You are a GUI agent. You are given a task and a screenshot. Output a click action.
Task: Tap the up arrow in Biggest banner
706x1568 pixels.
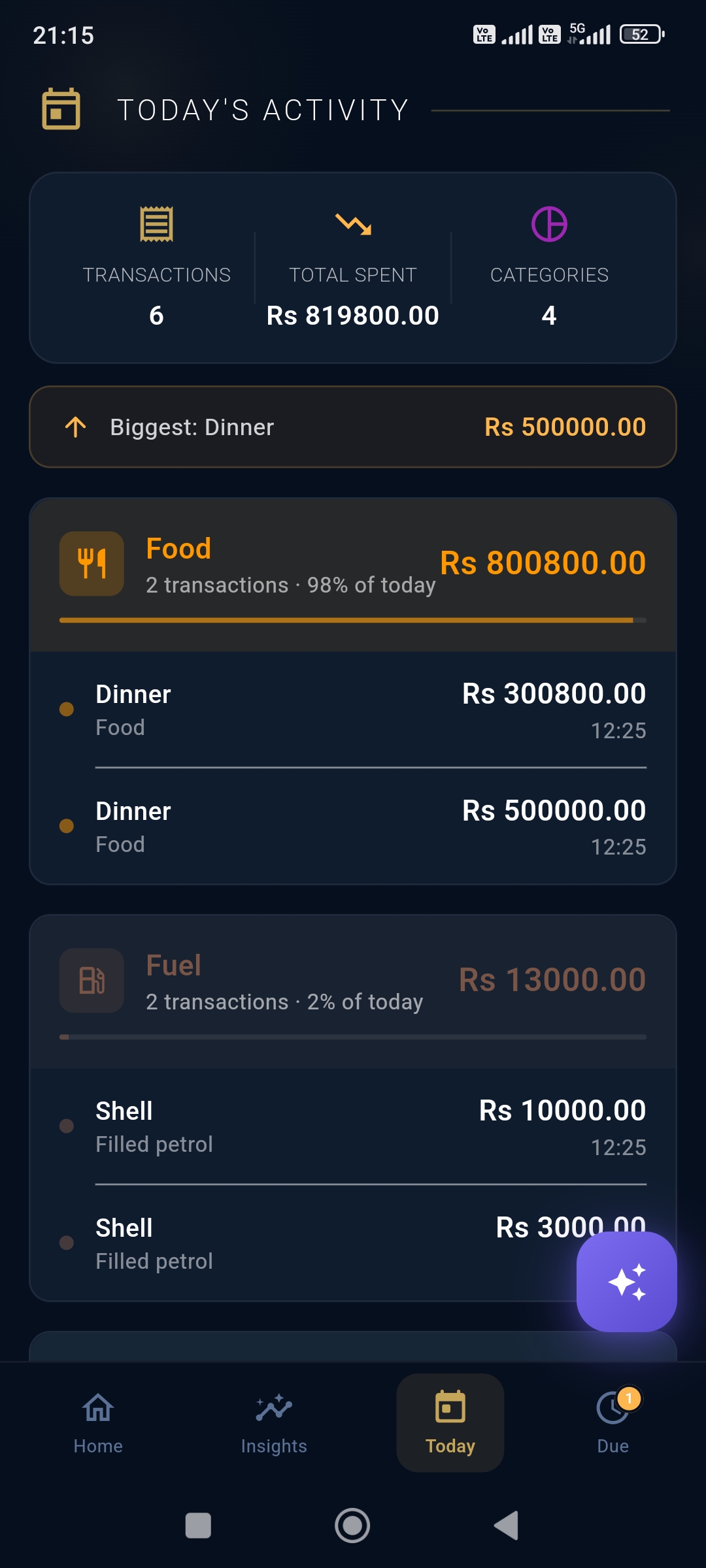pos(76,427)
